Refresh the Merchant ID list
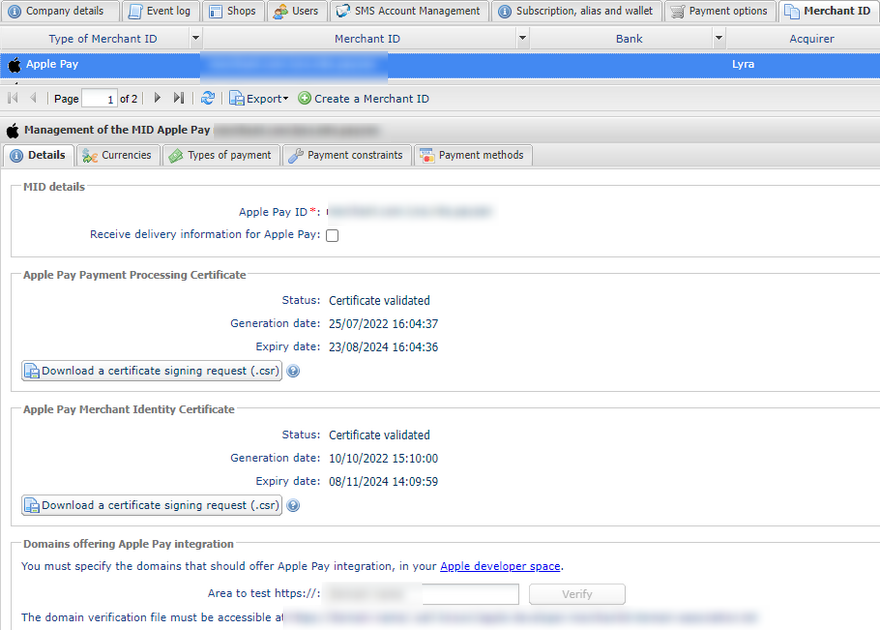The image size is (880, 630). click(x=208, y=98)
